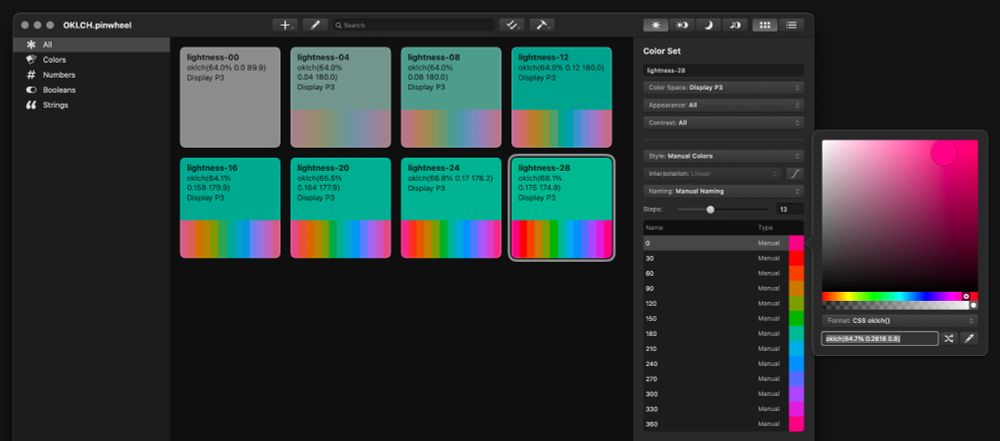The height and width of the screenshot is (441, 1000).
Task: Open the Format CSS oklch() dropdown
Action: [x=900, y=320]
